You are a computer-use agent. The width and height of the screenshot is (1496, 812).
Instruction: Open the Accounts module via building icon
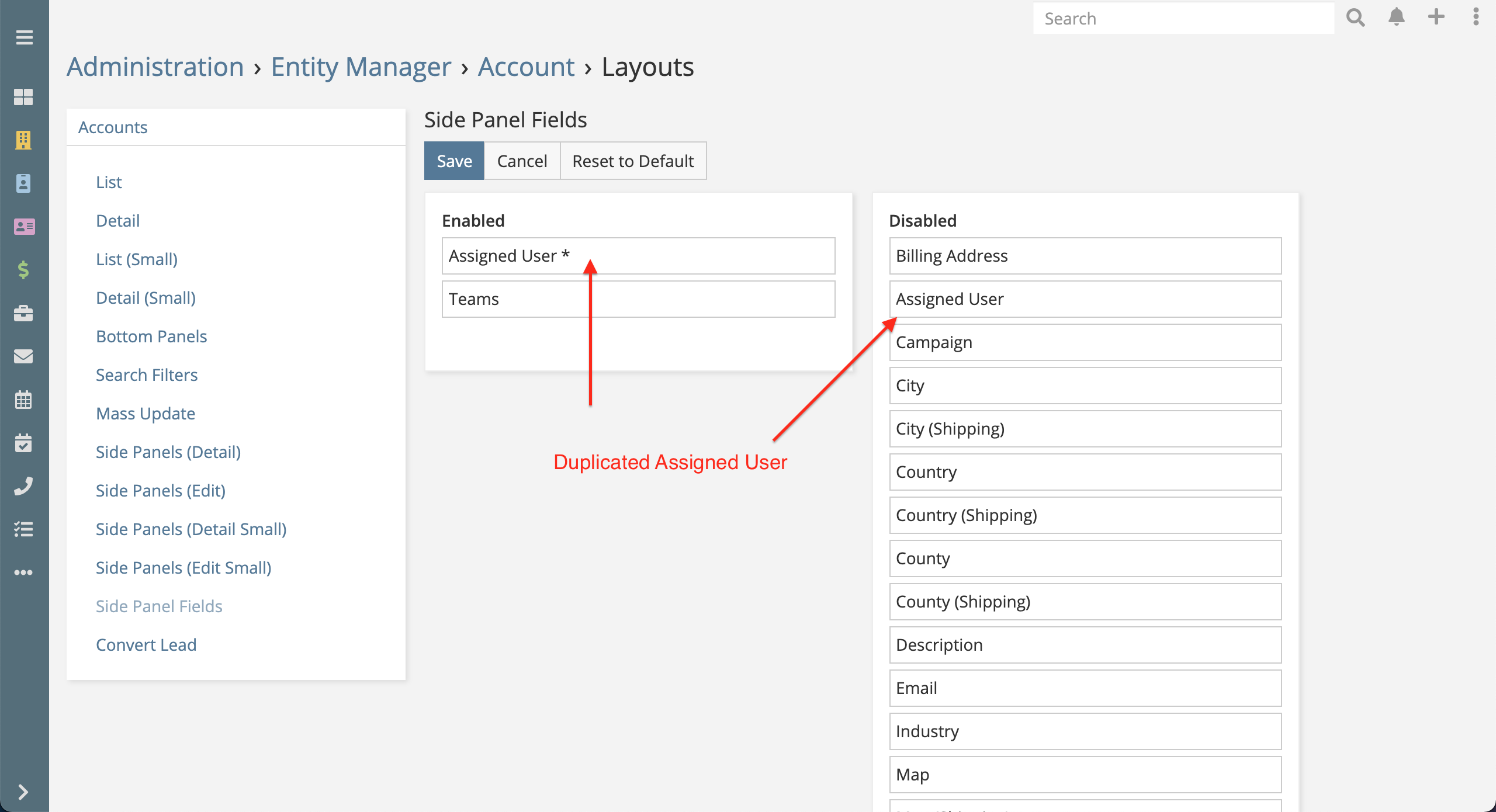coord(23,140)
